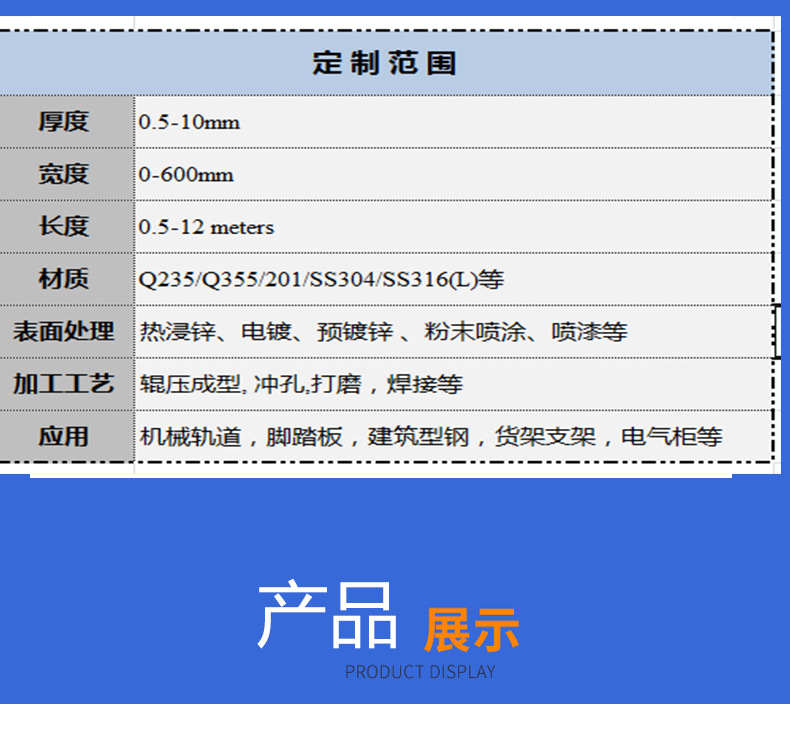Click the 辊压成型 processing value
This screenshot has width=790, height=732.
pos(301,384)
